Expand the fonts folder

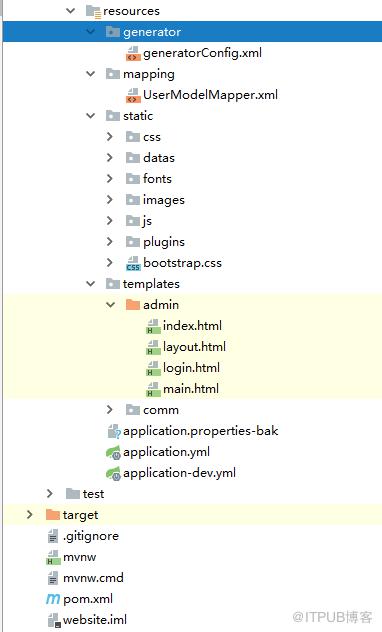110,179
